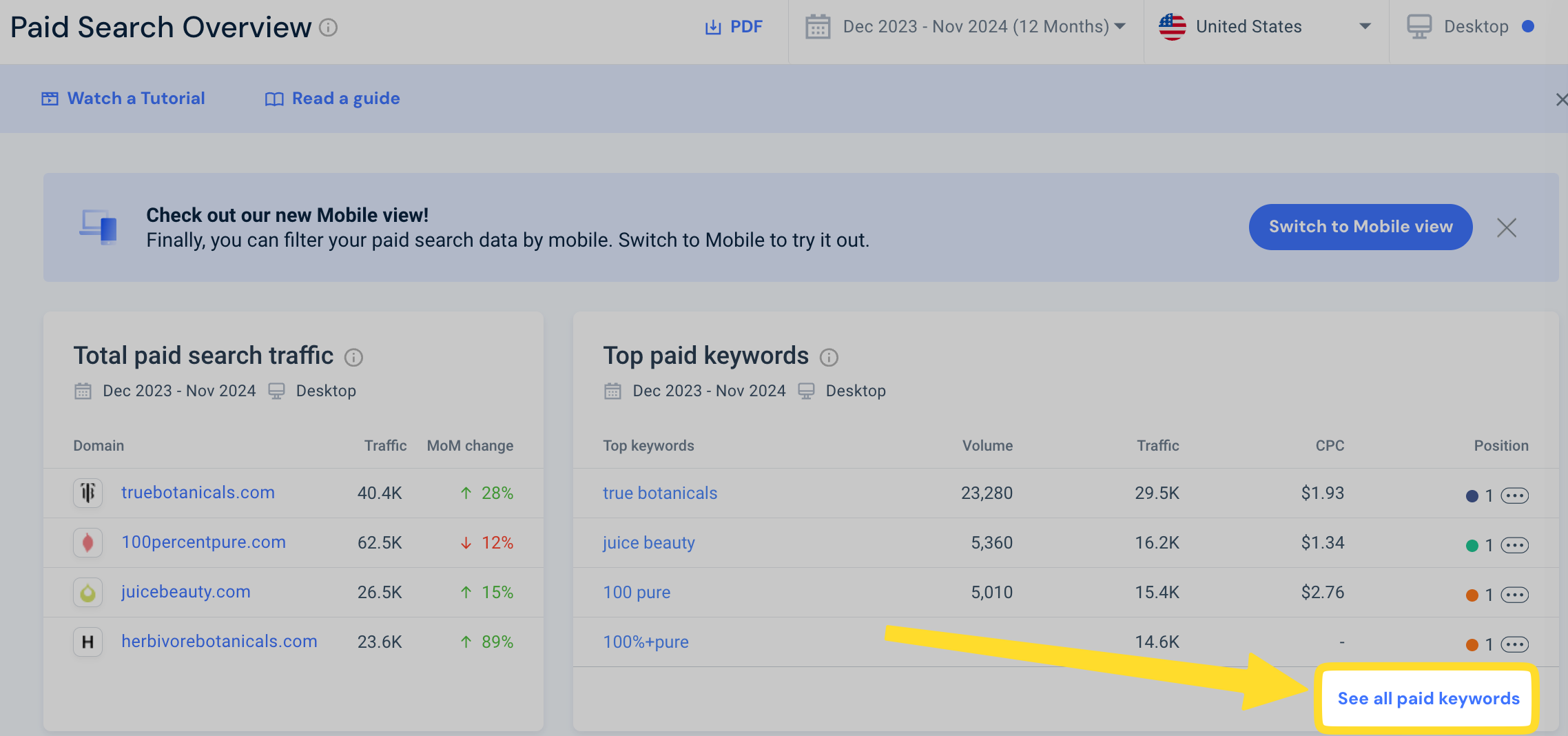Click the desktop monitor icon in the header
This screenshot has width=1568, height=736.
pyautogui.click(x=1419, y=27)
